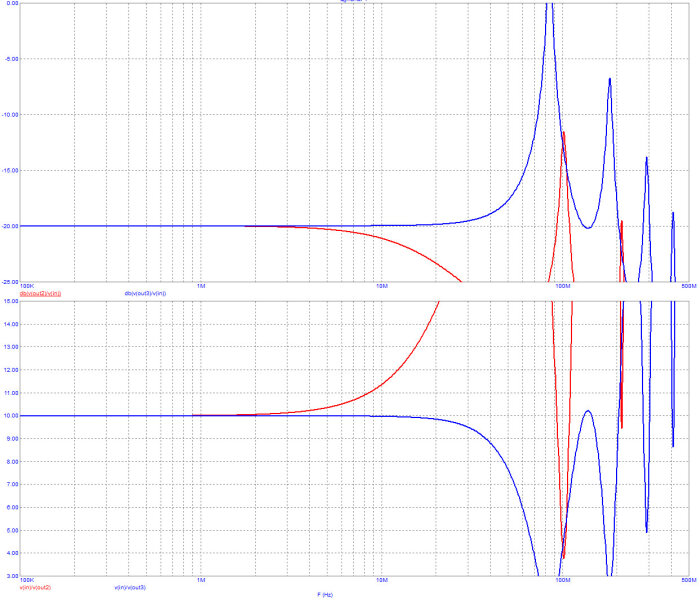Click the red peak in the upper plot

click(x=564, y=133)
